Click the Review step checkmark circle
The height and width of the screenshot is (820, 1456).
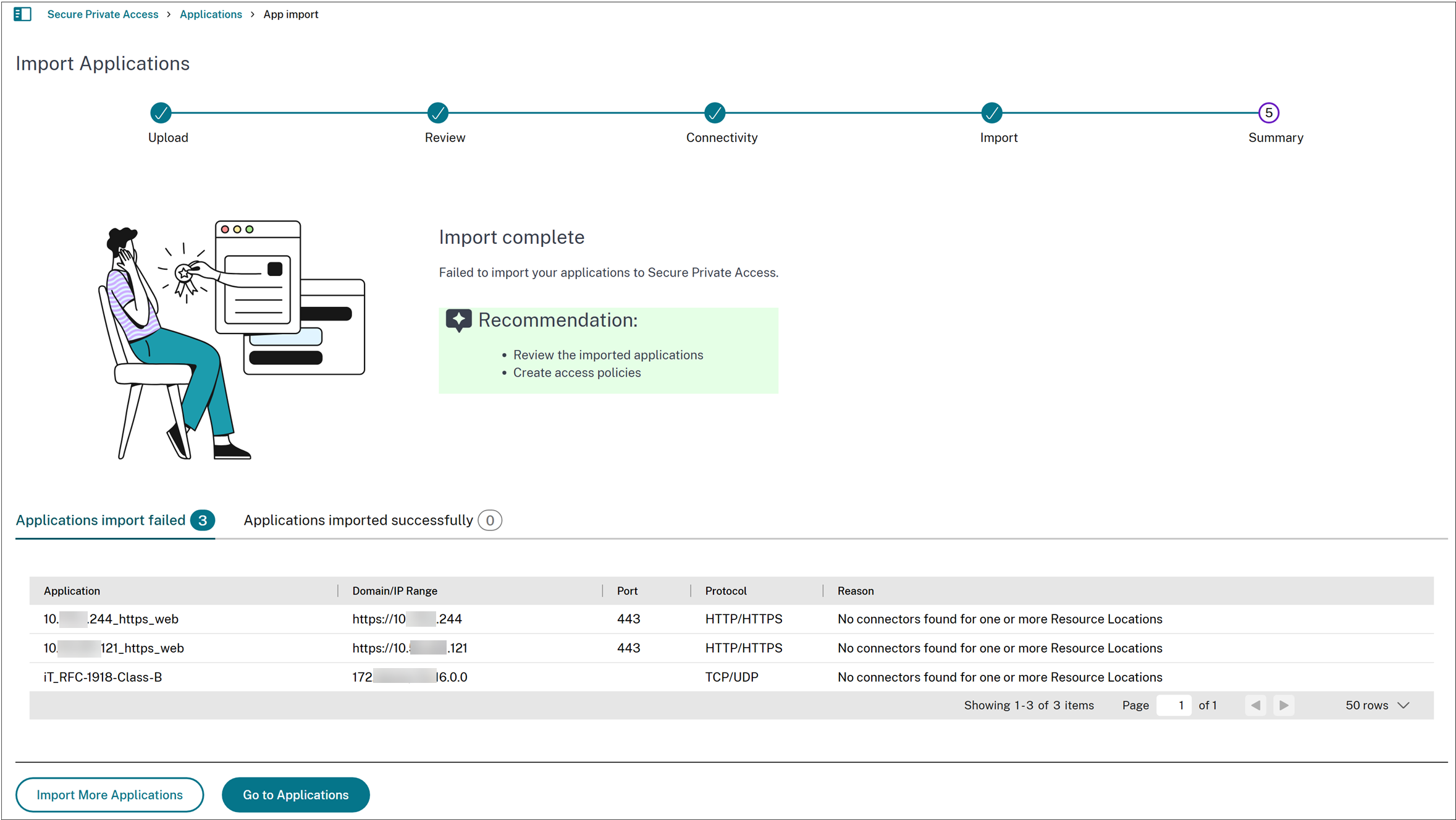tap(437, 113)
